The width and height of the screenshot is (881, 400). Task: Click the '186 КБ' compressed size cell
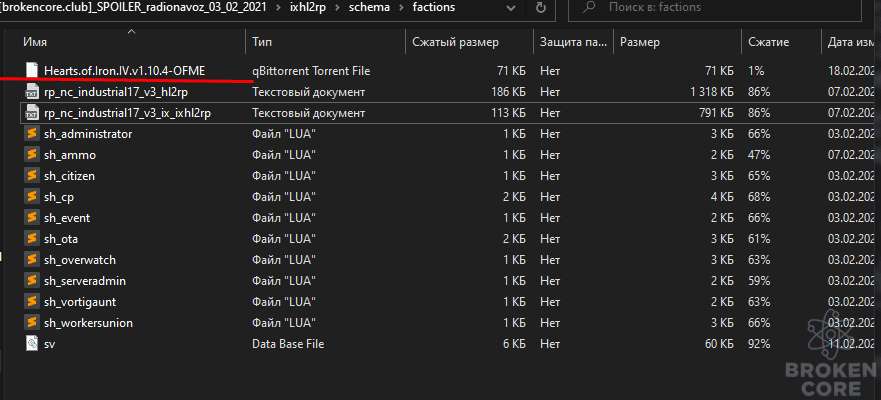pyautogui.click(x=508, y=92)
